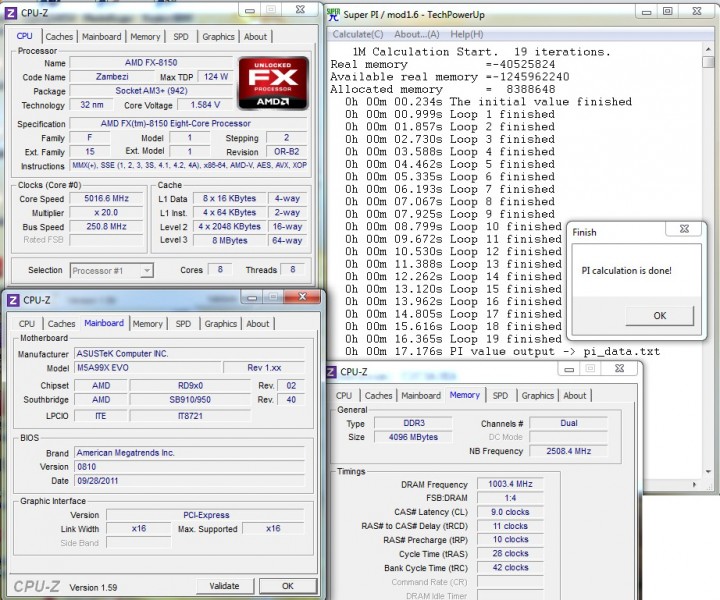Open About tab in top CPU-Z window
The image size is (720, 600).
(x=255, y=37)
